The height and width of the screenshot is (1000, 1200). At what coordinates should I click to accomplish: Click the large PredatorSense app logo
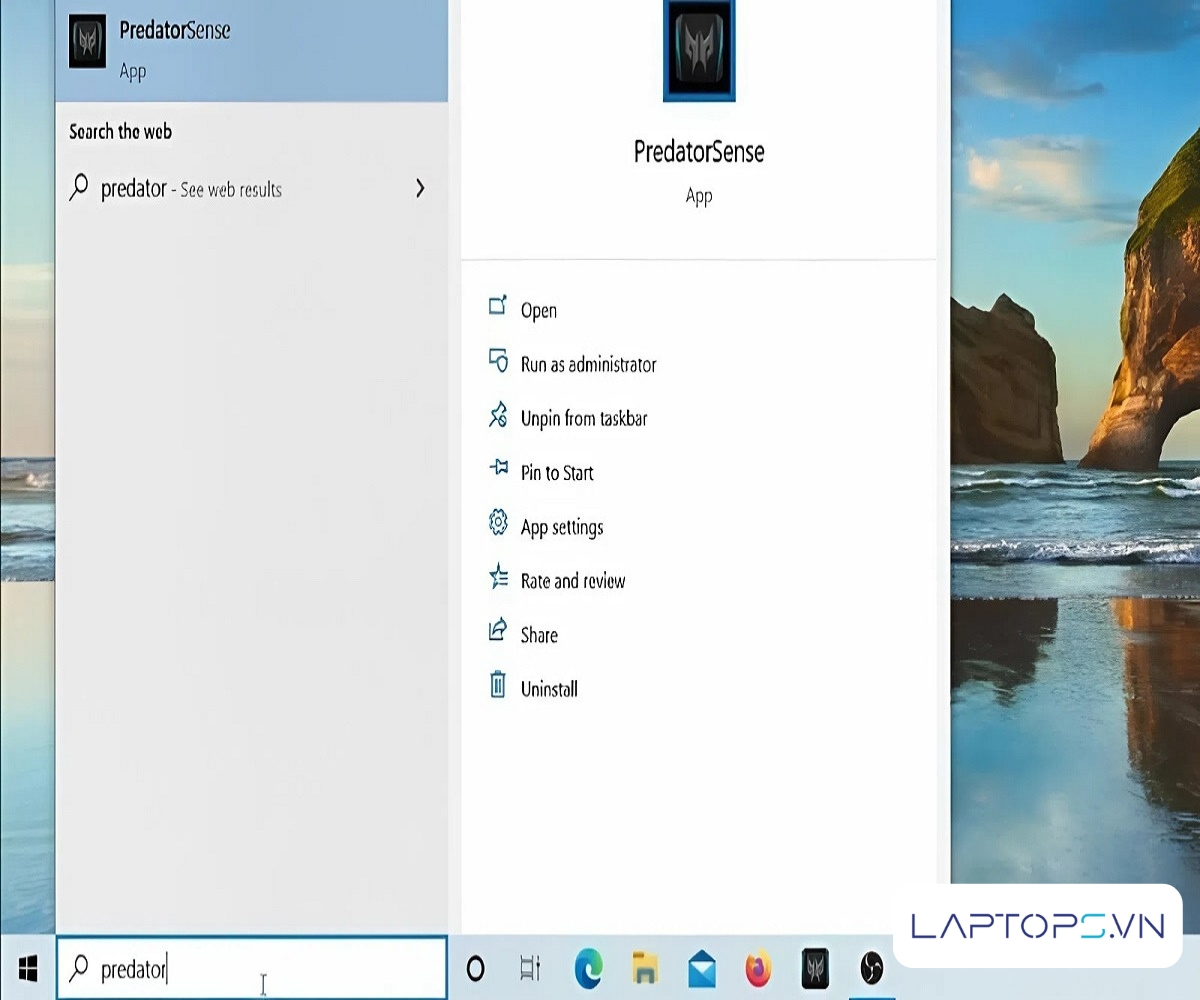(x=699, y=50)
